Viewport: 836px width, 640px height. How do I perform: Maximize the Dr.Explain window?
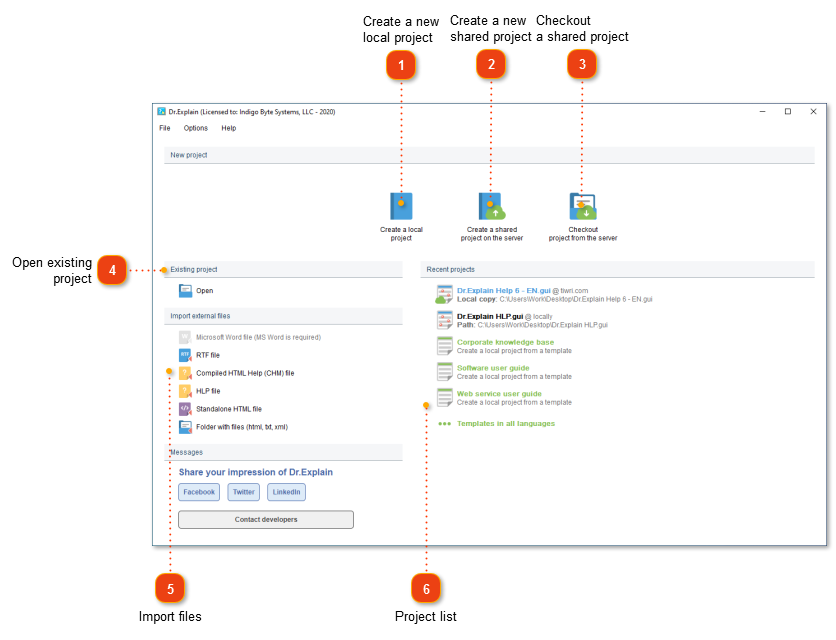tap(787, 111)
